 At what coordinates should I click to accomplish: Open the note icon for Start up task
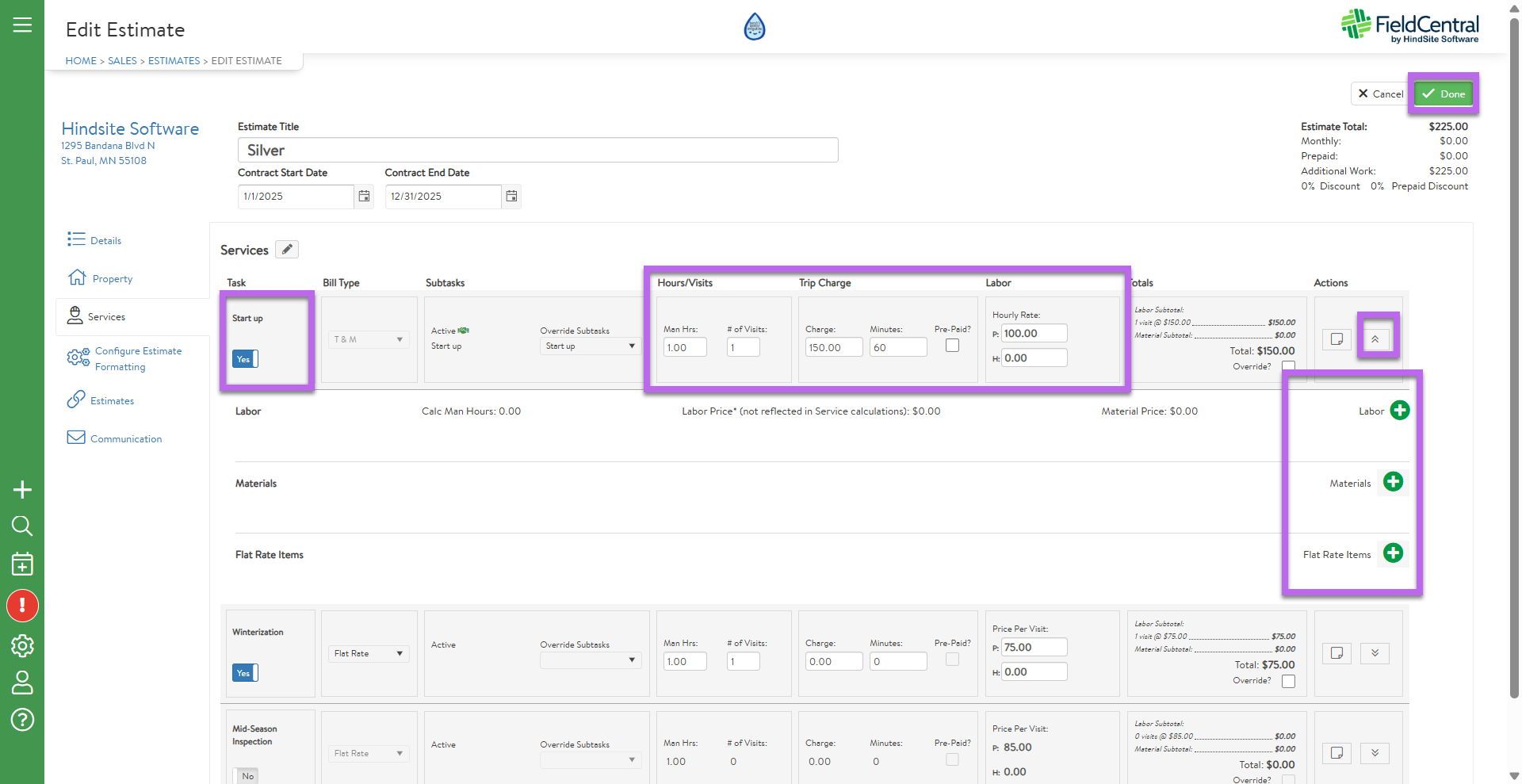point(1337,339)
